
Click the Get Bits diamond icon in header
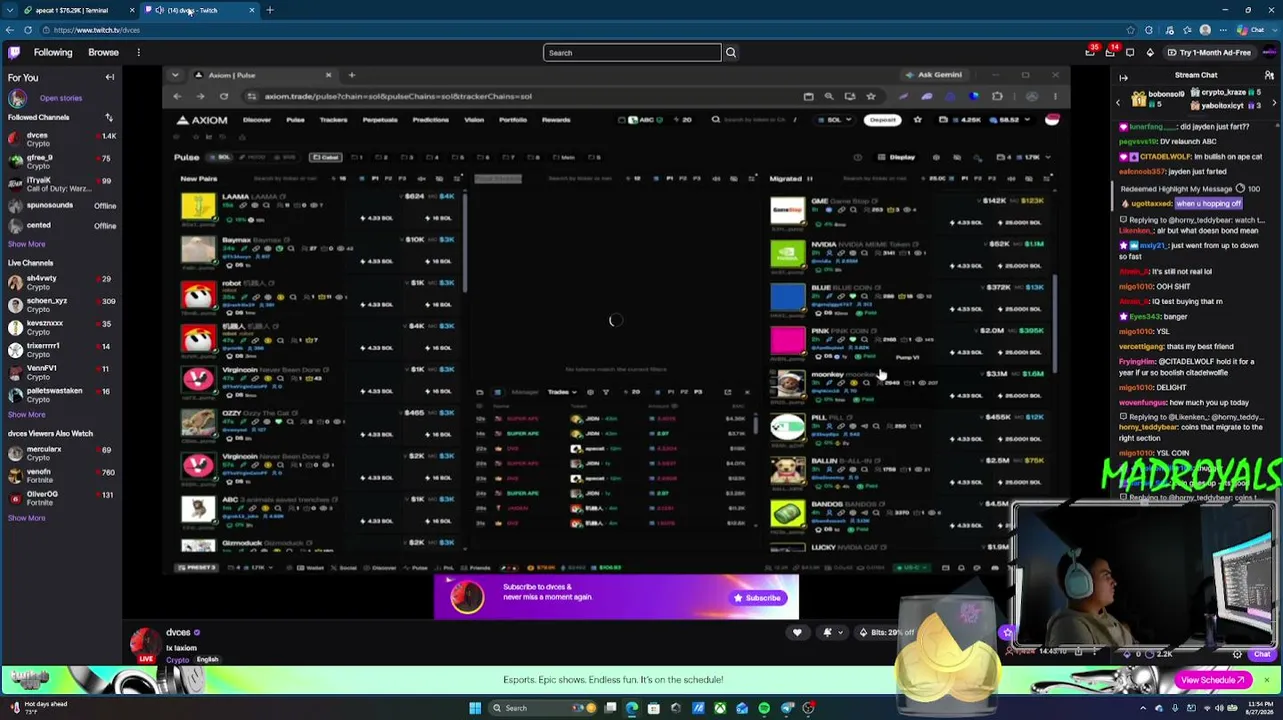tap(1150, 53)
